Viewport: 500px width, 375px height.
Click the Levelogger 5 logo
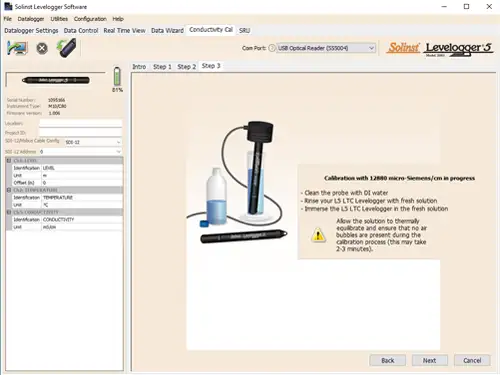tap(458, 49)
